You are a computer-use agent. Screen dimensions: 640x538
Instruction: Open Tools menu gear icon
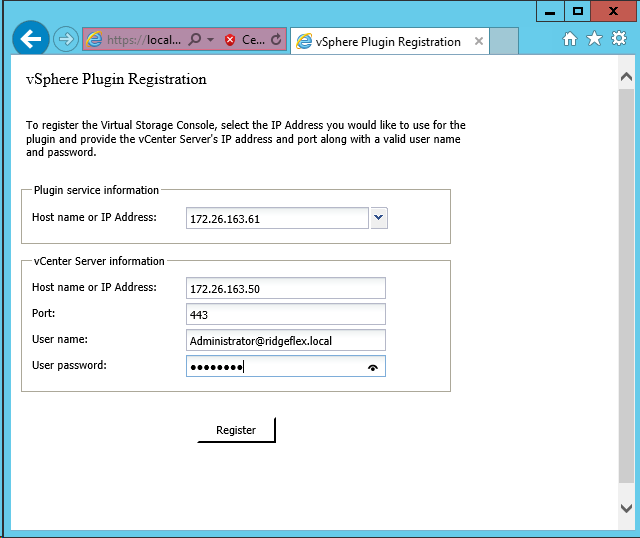pyautogui.click(x=619, y=38)
